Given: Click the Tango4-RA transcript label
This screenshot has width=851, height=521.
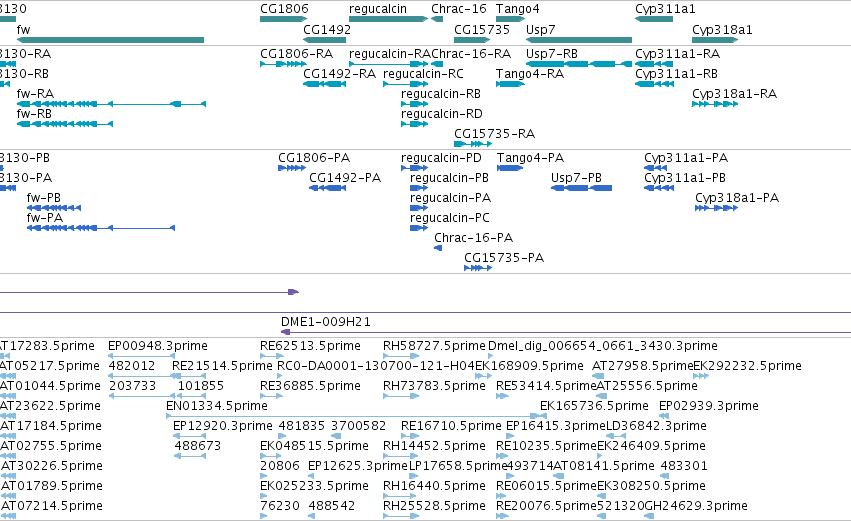Looking at the screenshot, I should click(x=530, y=74).
